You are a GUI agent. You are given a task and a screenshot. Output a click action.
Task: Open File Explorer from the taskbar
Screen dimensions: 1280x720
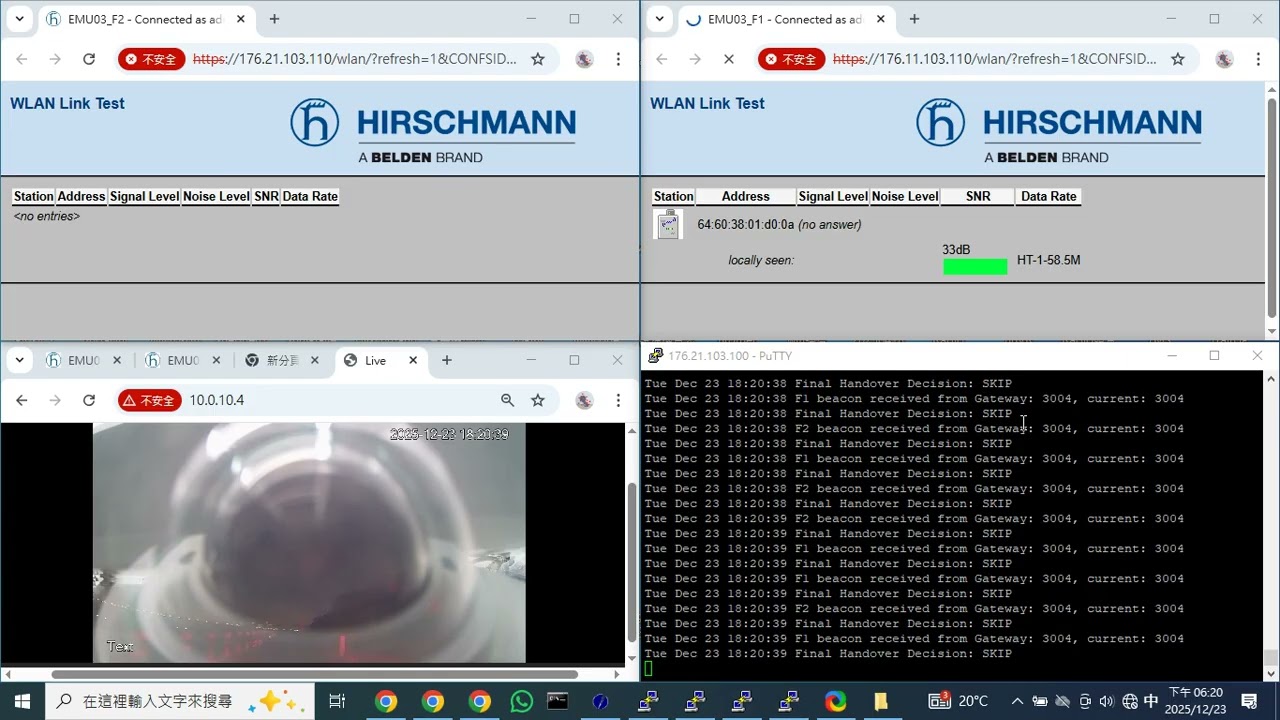point(881,701)
